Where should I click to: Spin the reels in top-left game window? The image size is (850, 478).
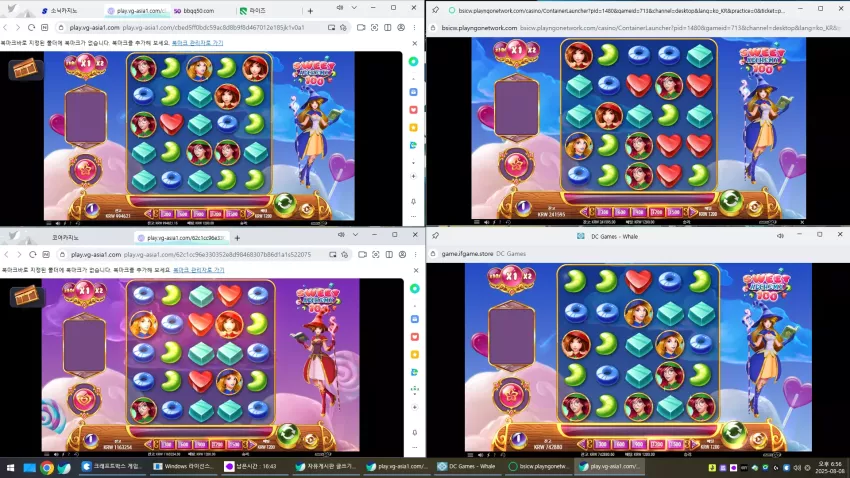(x=285, y=204)
